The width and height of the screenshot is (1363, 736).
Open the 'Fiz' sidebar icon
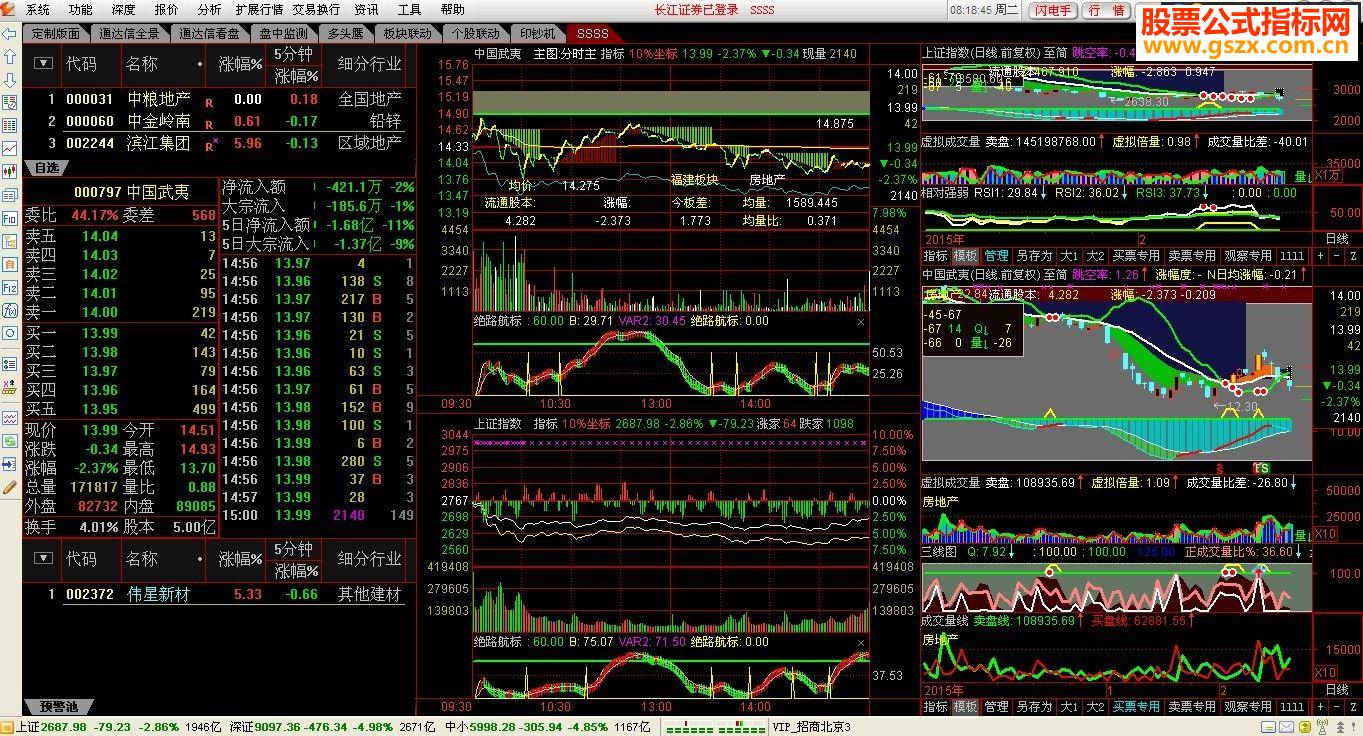(x=11, y=289)
